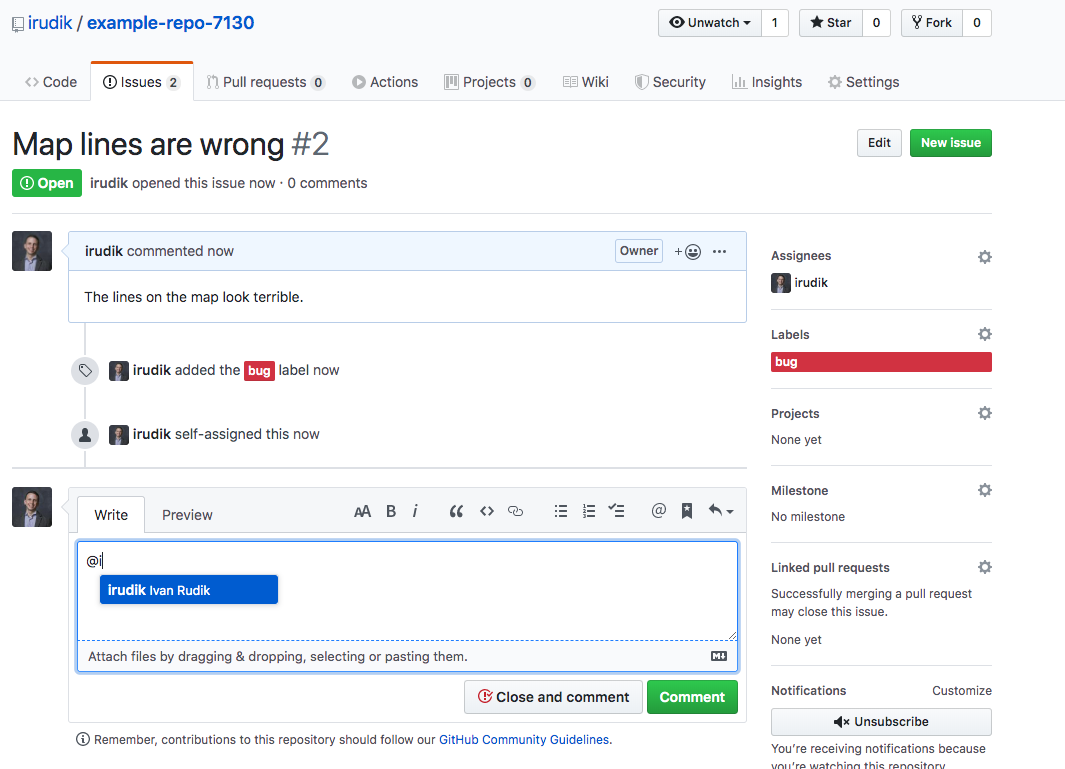1065x769 pixels.
Task: Open the Unwatch dropdown
Action: 709,23
